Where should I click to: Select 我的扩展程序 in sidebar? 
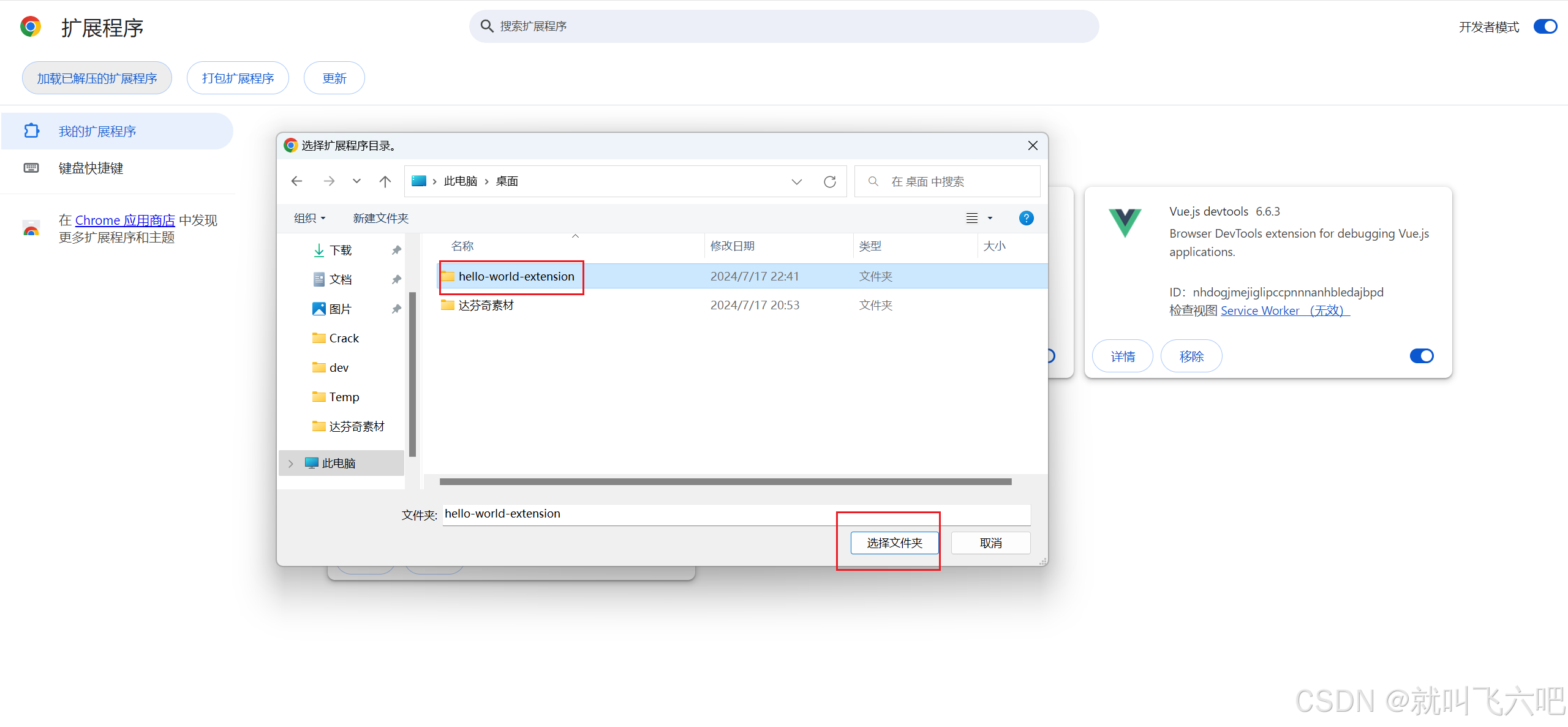97,132
